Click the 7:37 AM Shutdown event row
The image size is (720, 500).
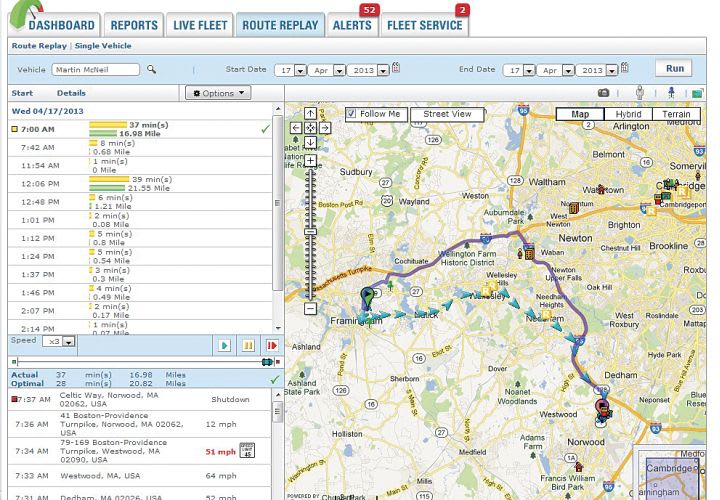coord(140,399)
